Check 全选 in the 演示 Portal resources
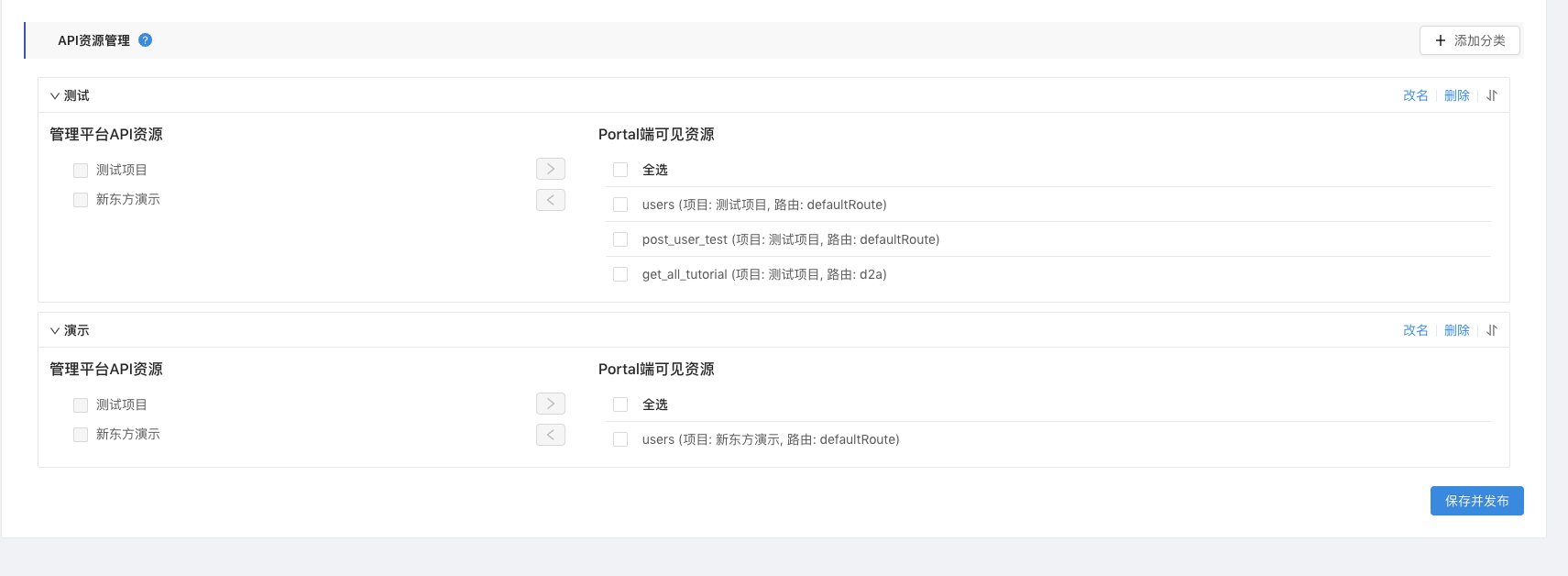This screenshot has height=576, width=1568. pos(620,404)
